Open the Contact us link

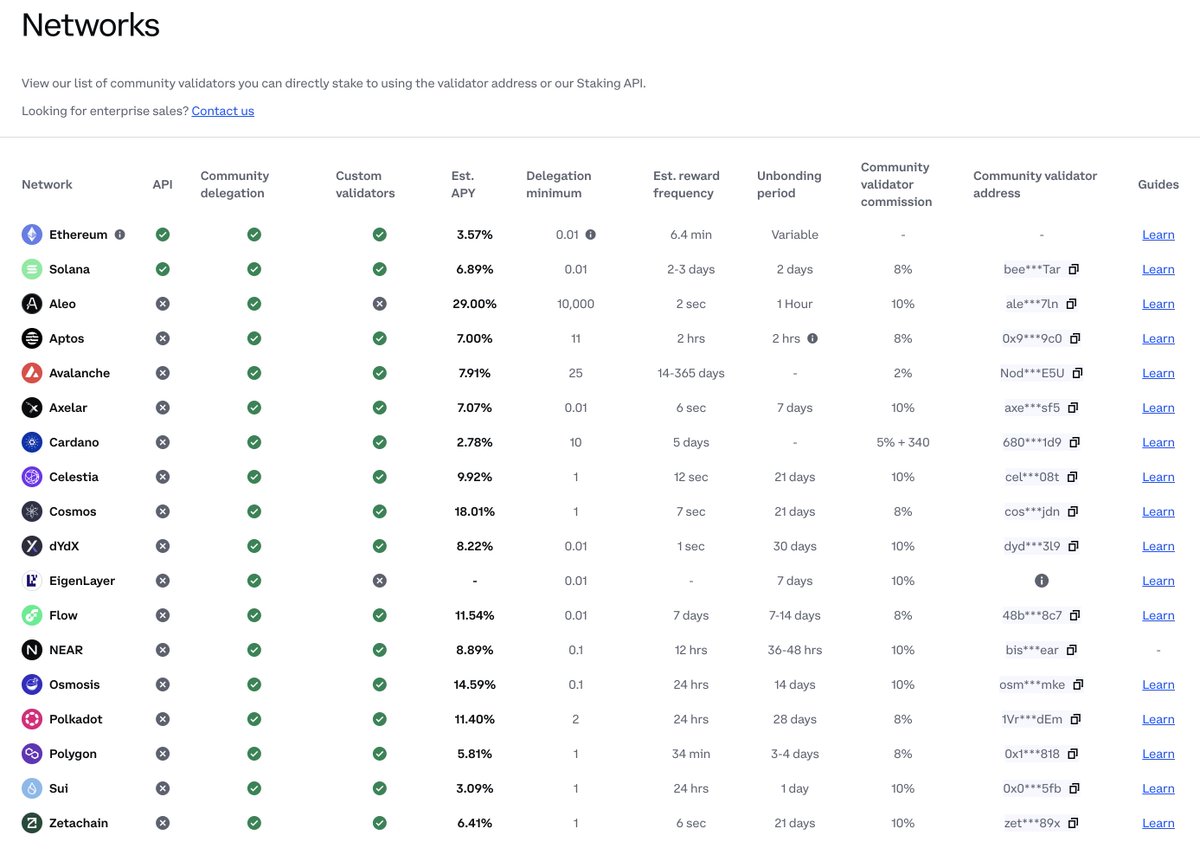tap(223, 111)
